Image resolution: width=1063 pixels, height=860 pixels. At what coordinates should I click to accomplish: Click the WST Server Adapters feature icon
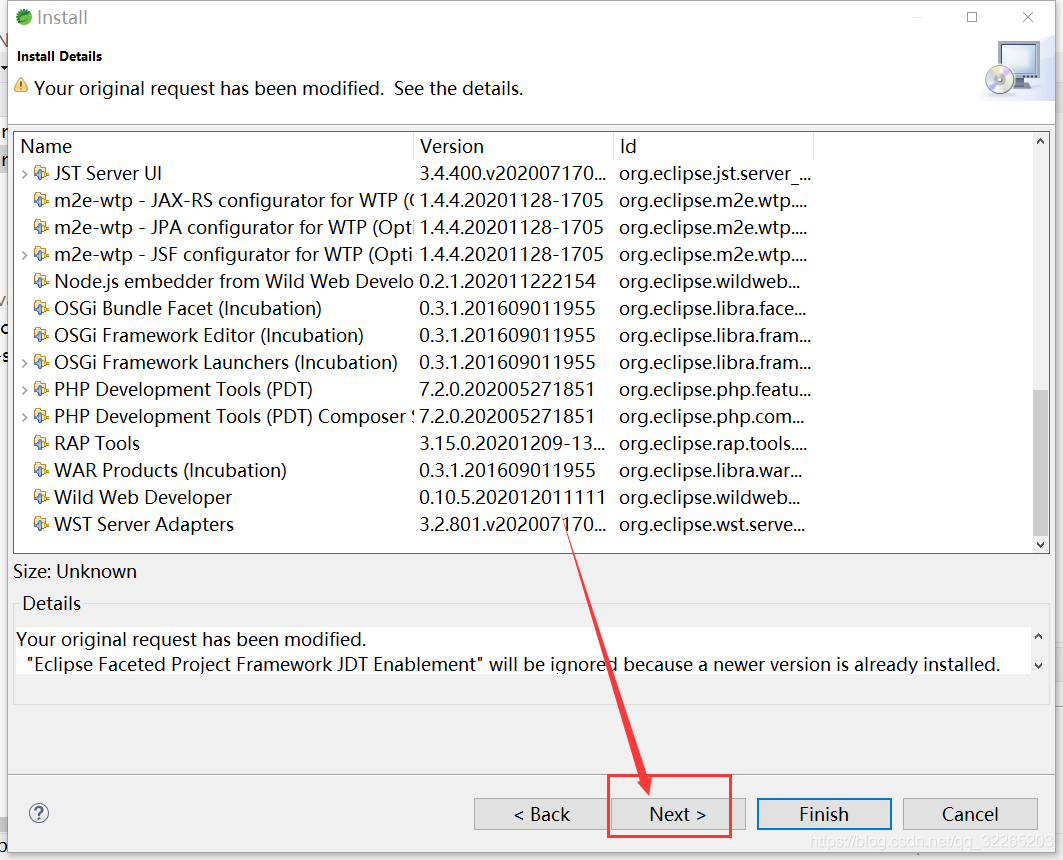(x=41, y=525)
